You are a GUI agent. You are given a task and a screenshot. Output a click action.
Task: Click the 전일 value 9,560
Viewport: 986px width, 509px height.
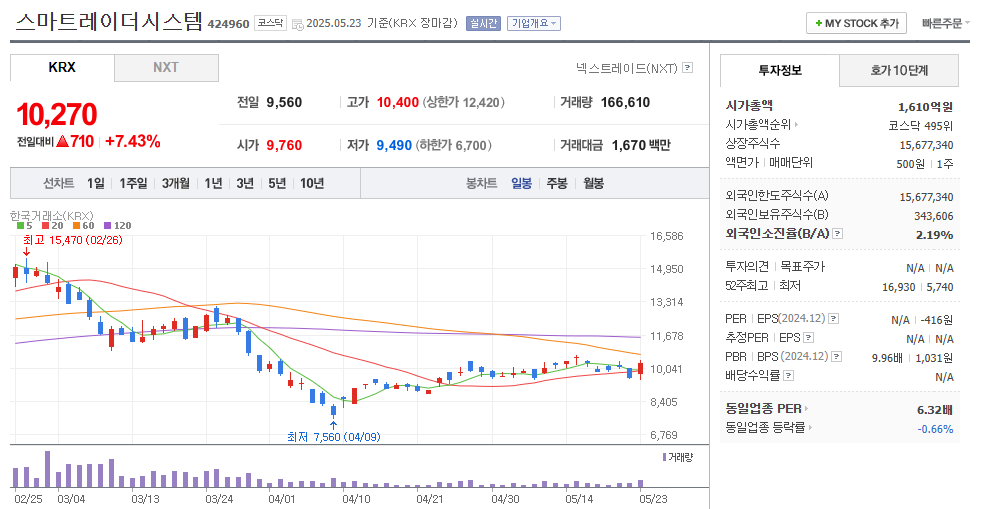pos(284,103)
